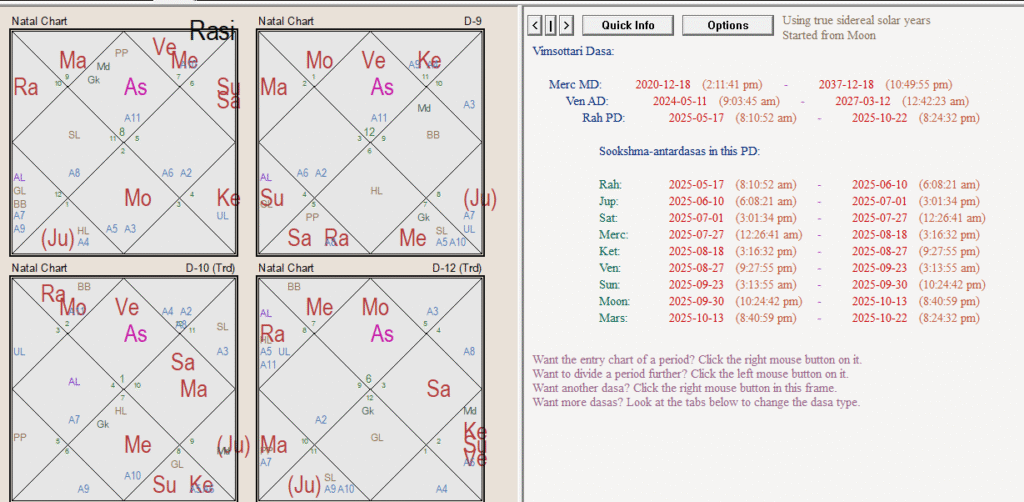Click the Rasi chart title
The width and height of the screenshot is (1024, 502).
[x=212, y=31]
